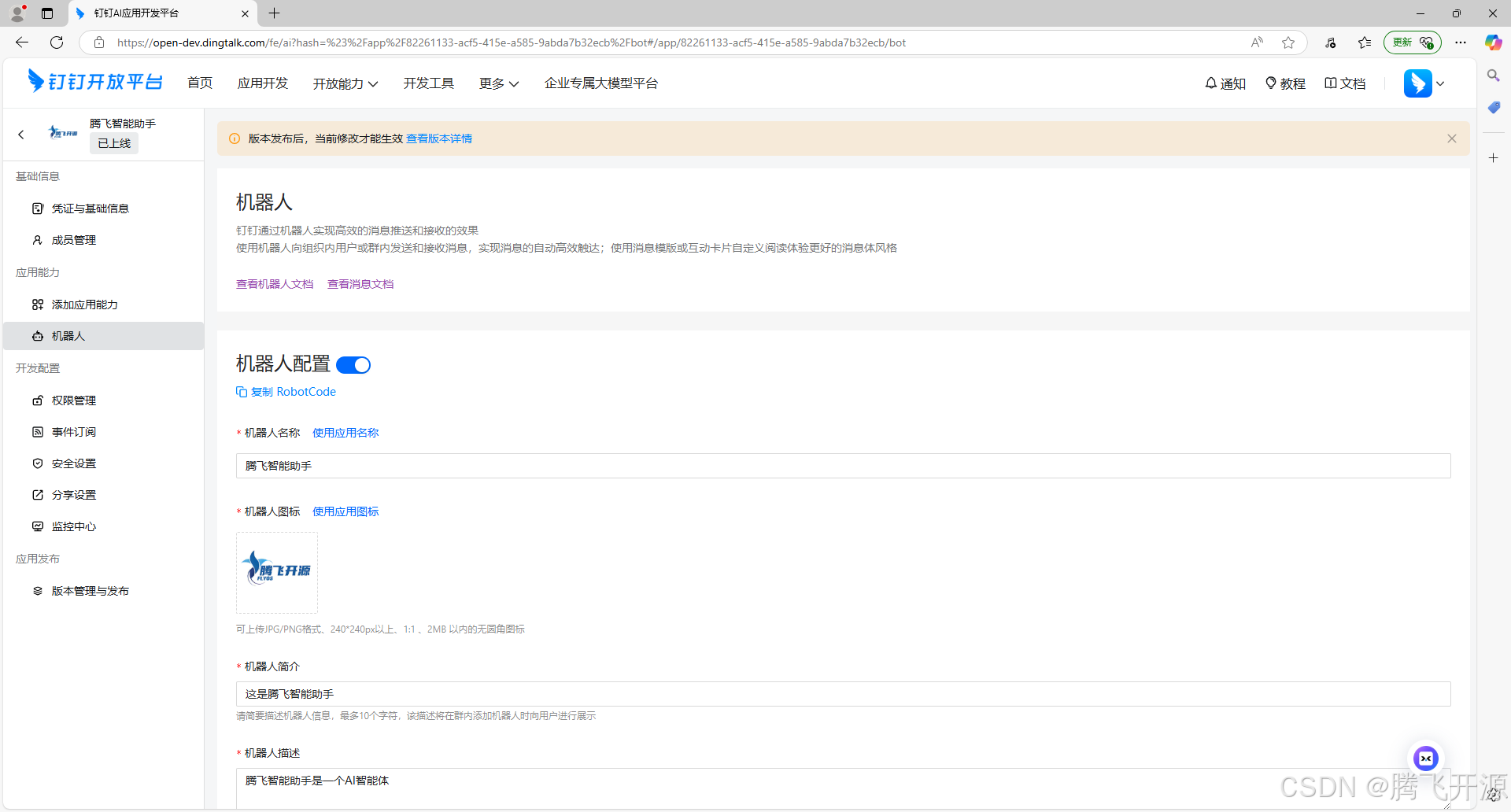Click 复制 RobotCode
The width and height of the screenshot is (1511, 812).
click(286, 392)
